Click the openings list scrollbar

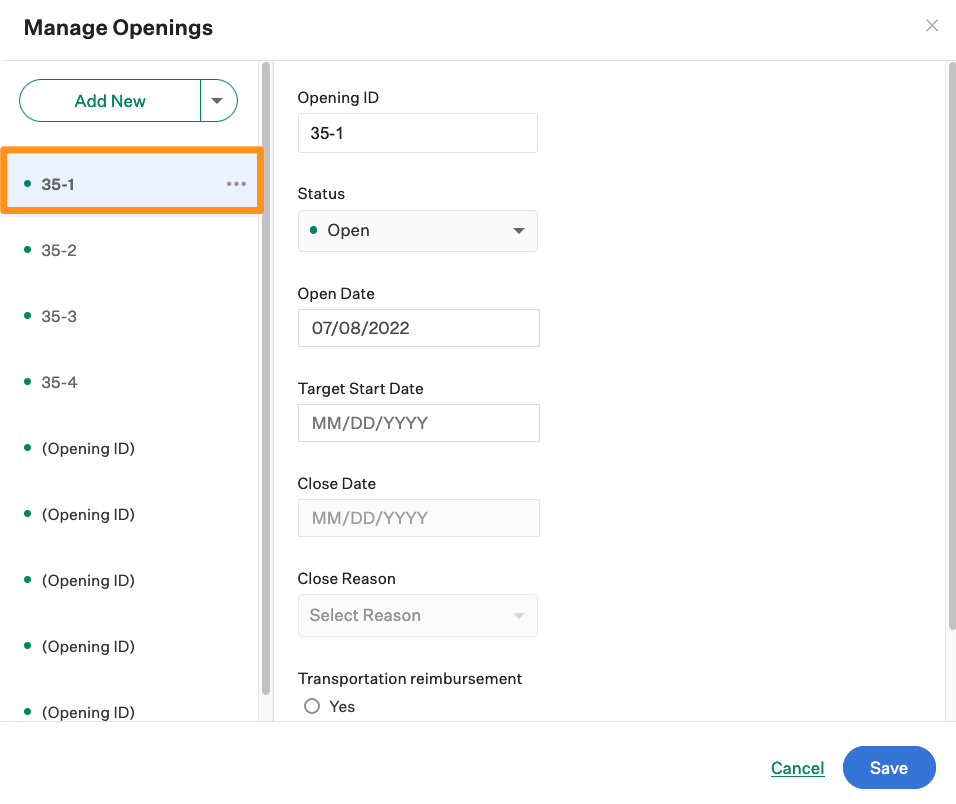(x=267, y=380)
